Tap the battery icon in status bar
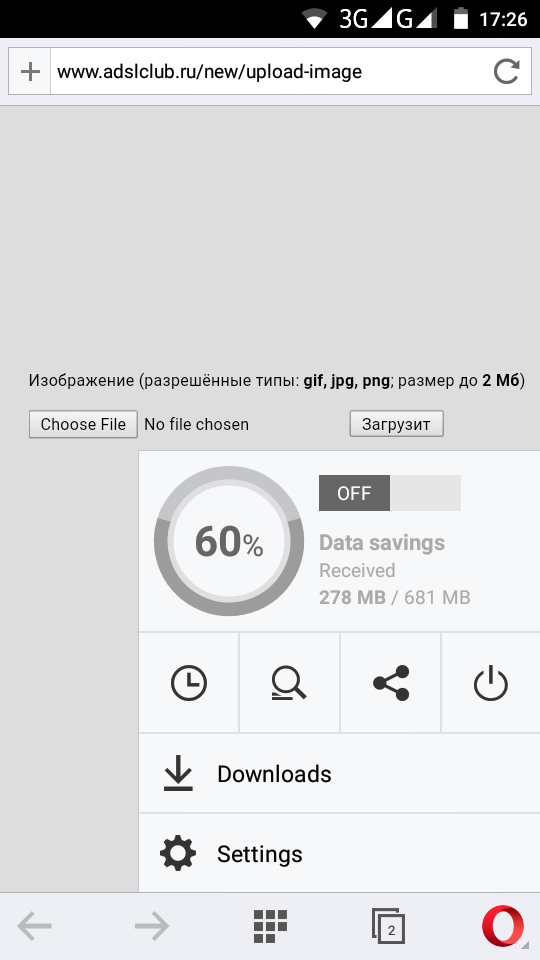The width and height of the screenshot is (540, 960). 460,19
